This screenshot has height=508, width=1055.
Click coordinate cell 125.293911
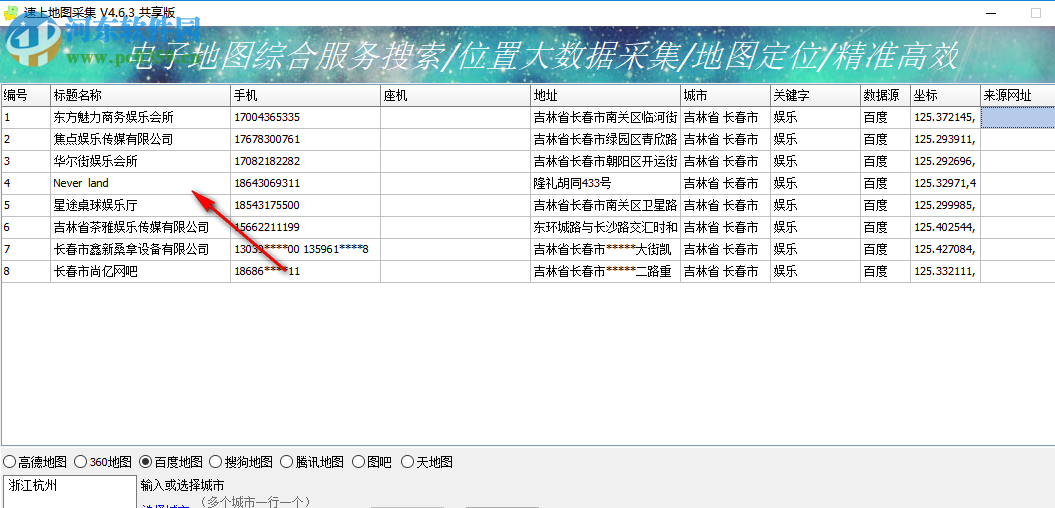point(945,139)
